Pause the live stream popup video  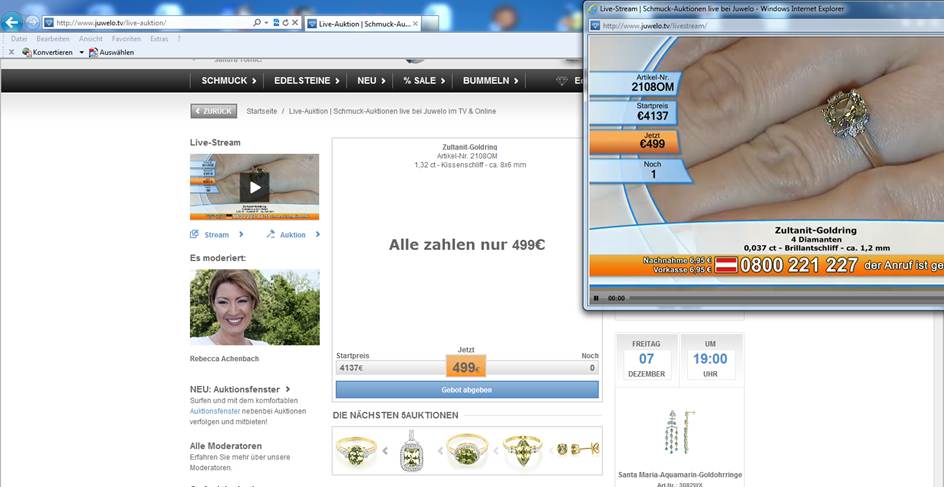597,298
